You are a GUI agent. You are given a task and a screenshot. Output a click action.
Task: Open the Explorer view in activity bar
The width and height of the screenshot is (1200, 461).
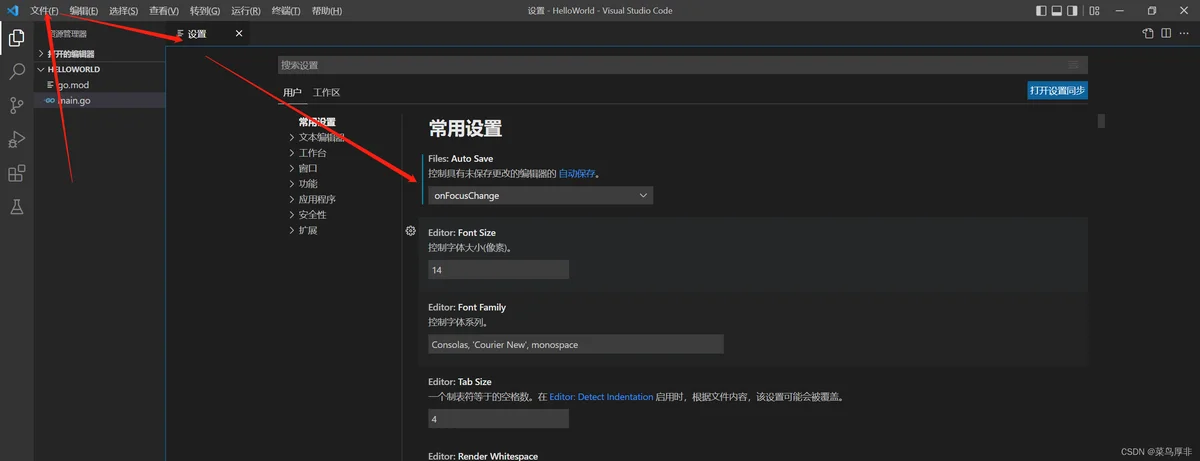pyautogui.click(x=16, y=39)
